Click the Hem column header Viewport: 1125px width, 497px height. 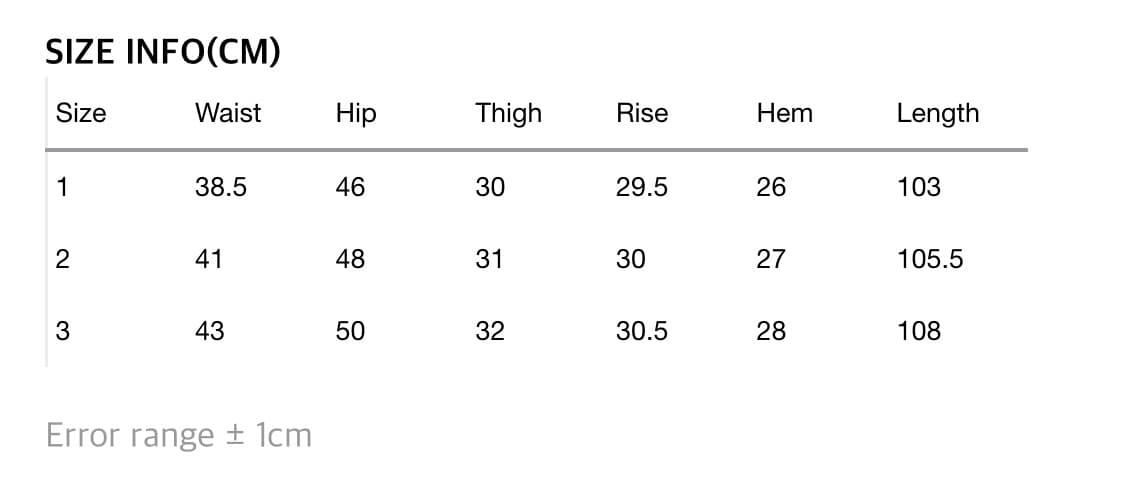785,113
